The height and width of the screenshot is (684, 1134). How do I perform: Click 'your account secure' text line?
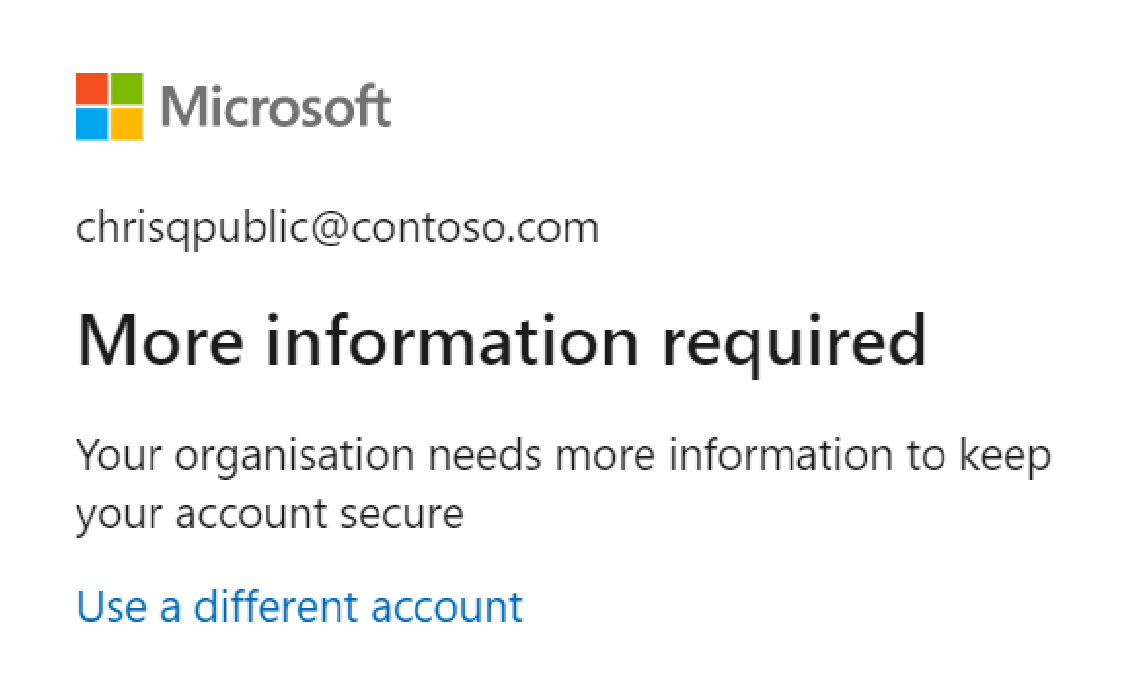click(x=270, y=516)
